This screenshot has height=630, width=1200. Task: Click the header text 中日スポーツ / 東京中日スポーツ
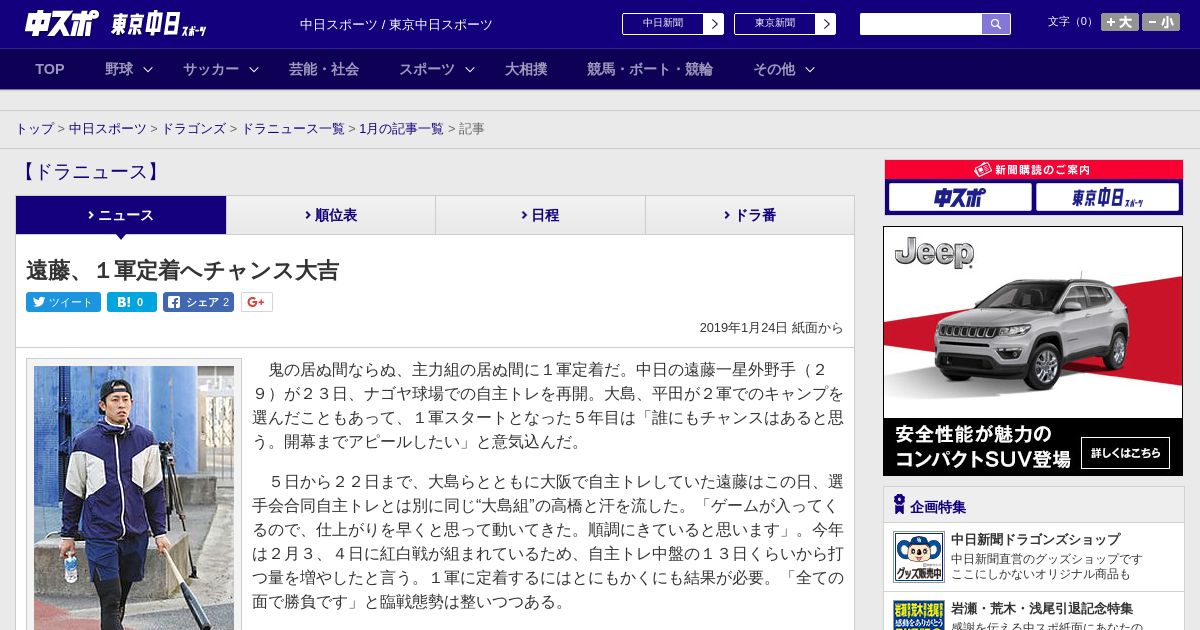[x=396, y=24]
